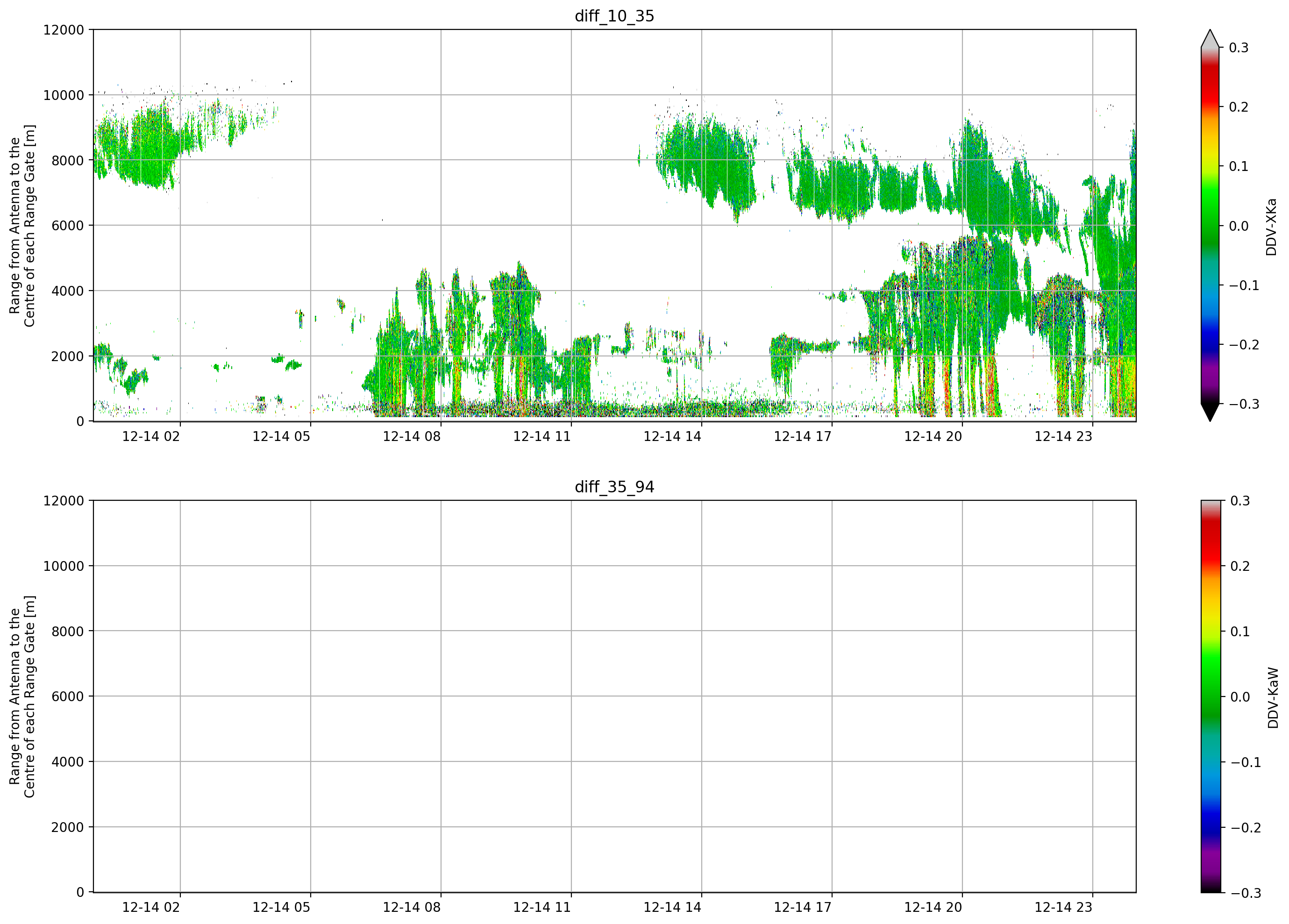Select the 6000 y-tick in diff_35_94 plot
The image size is (1289, 924).
point(68,697)
